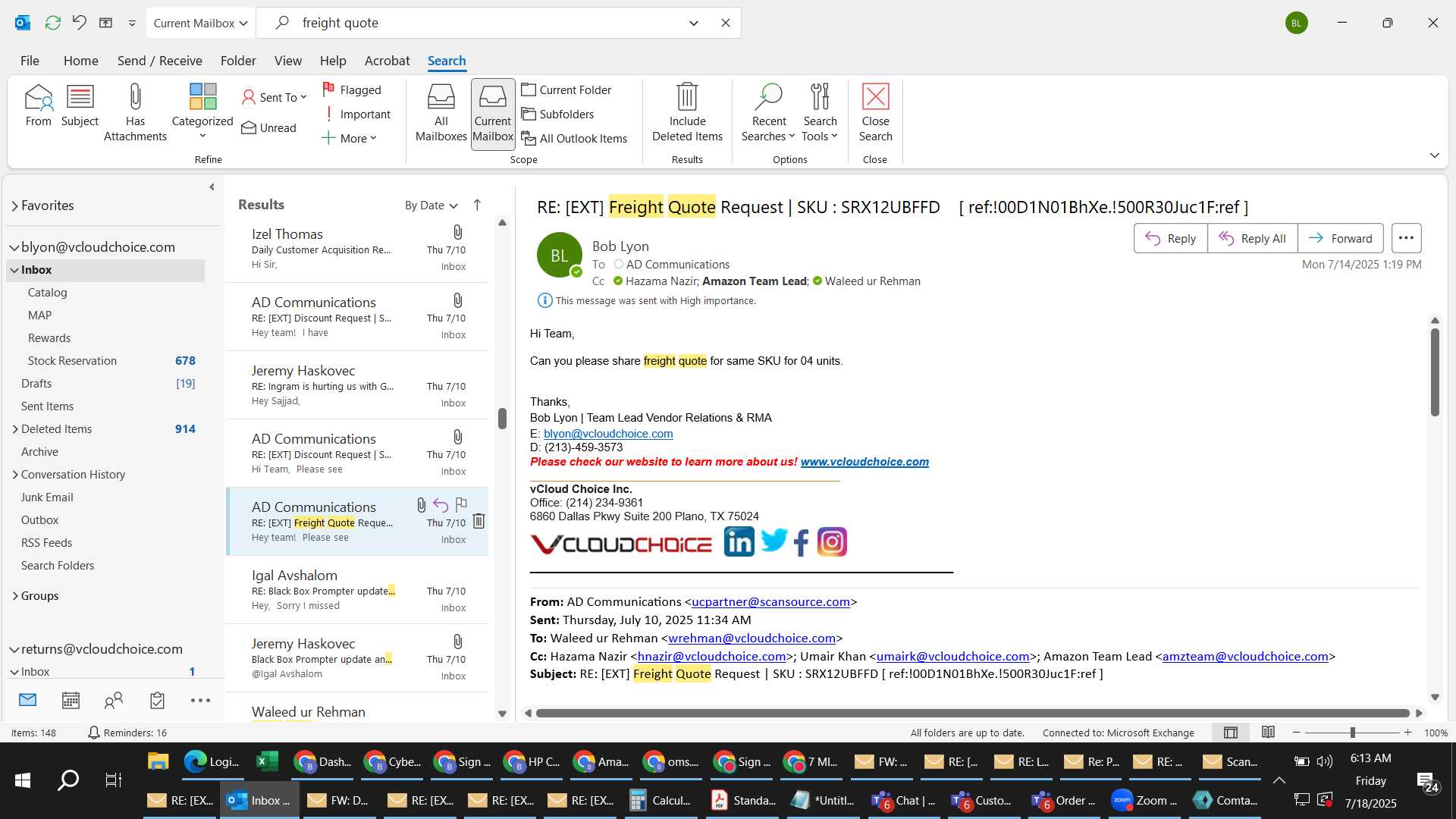Reverse sort order with the arrow icon

tap(477, 205)
